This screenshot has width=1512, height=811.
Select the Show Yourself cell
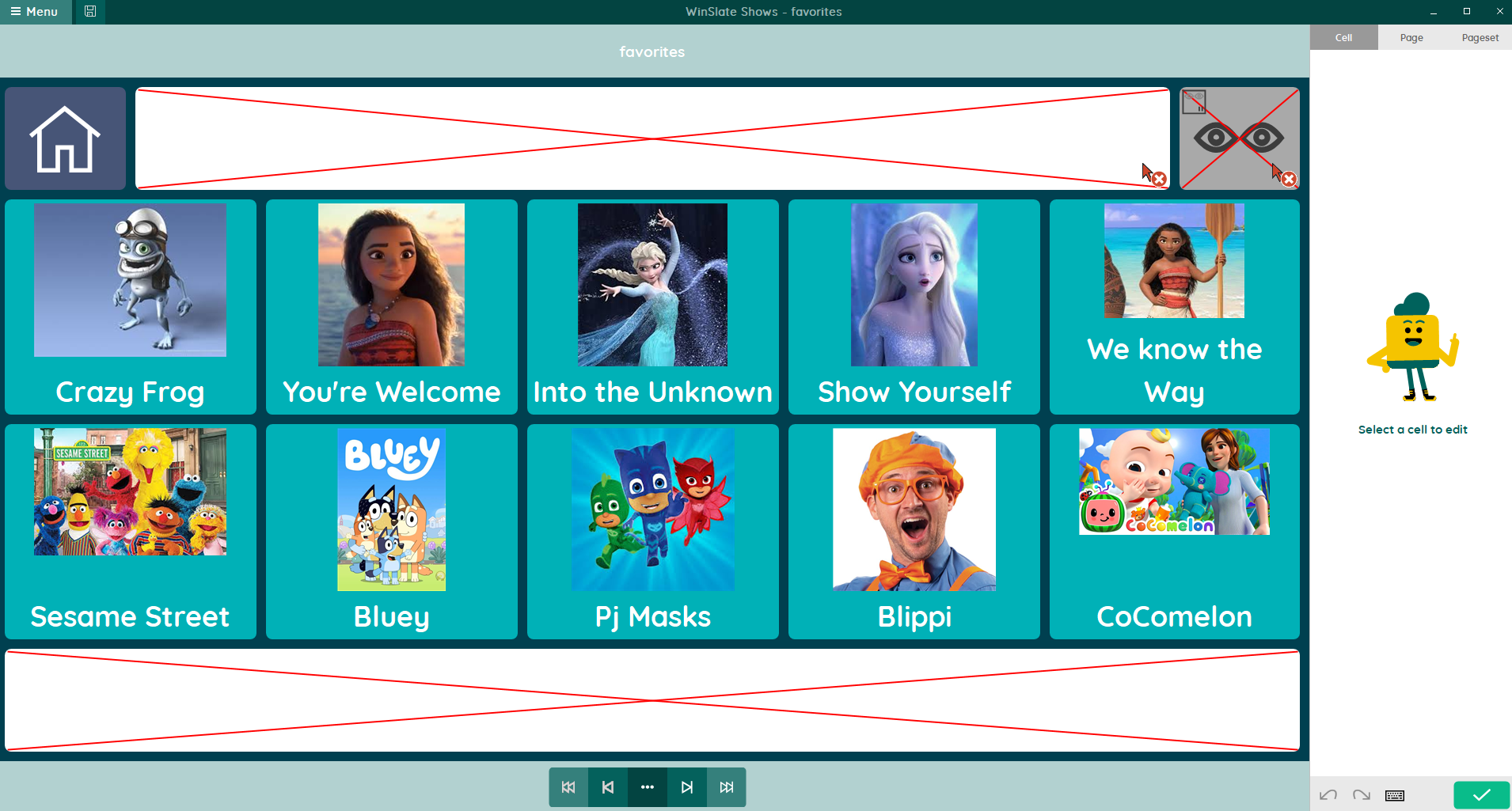point(914,307)
